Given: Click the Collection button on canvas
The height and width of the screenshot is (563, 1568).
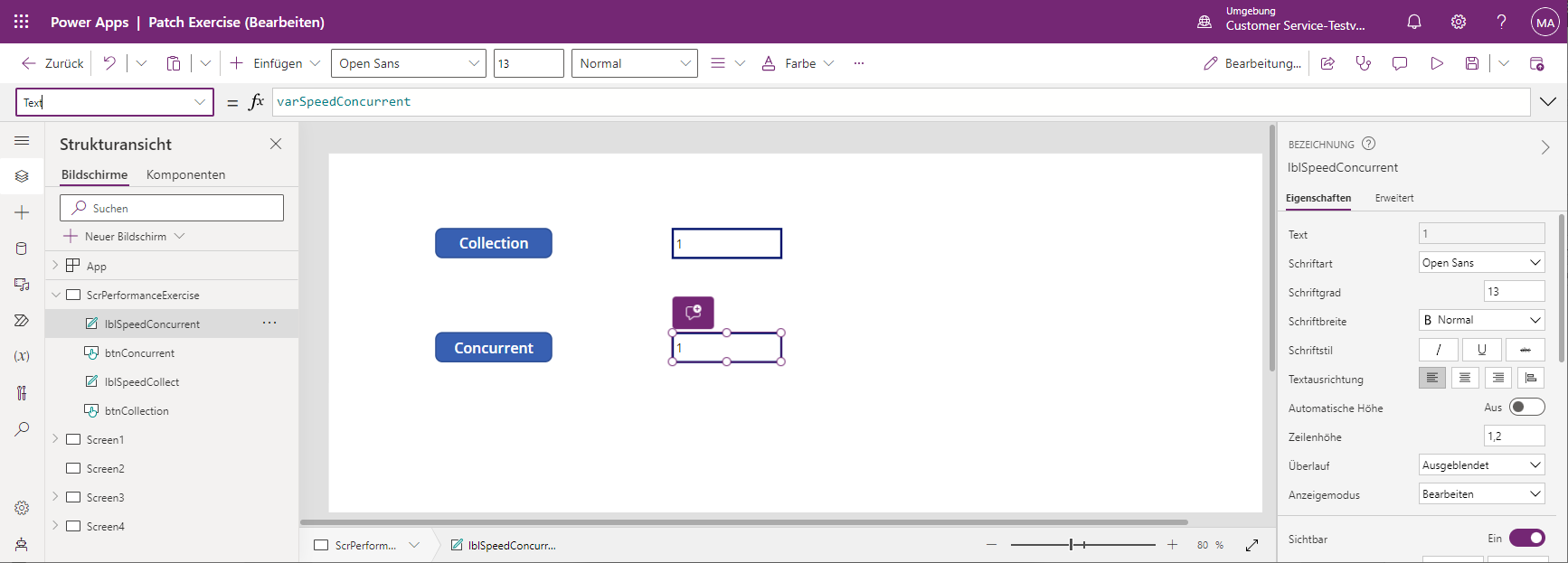Looking at the screenshot, I should pos(494,243).
